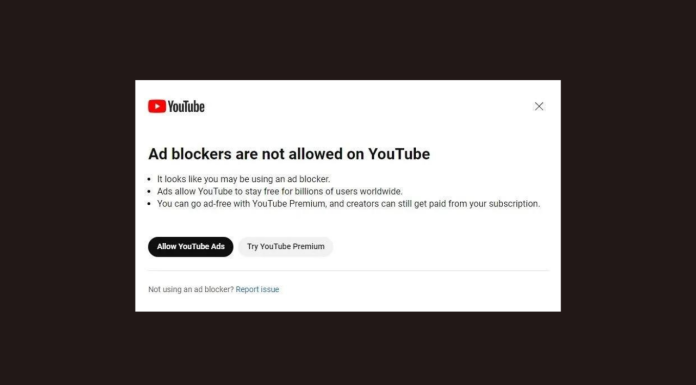The height and width of the screenshot is (385, 696).
Task: Click the bullet dot before 'You can go'
Action: click(x=150, y=204)
